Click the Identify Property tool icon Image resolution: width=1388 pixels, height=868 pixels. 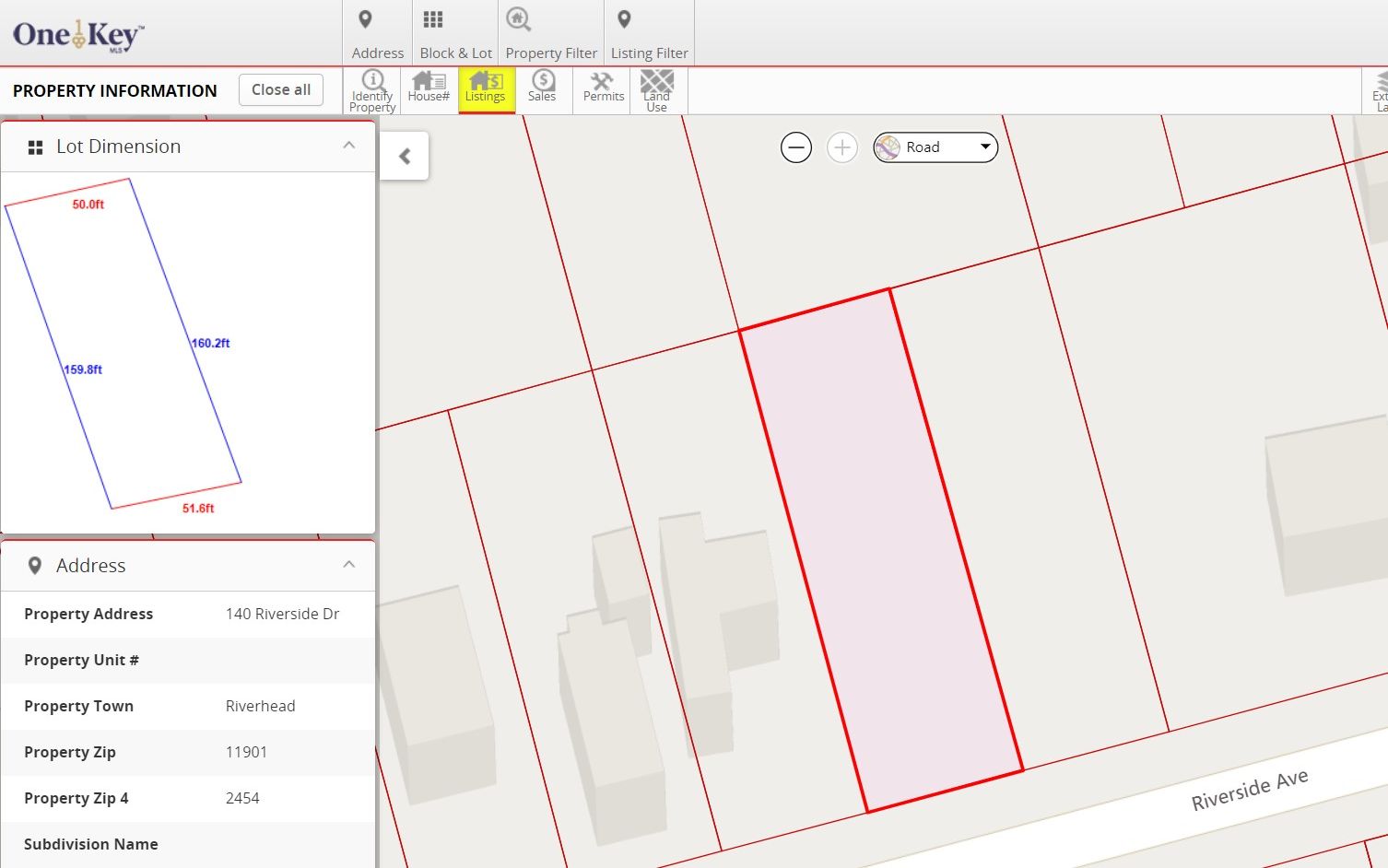[x=372, y=90]
